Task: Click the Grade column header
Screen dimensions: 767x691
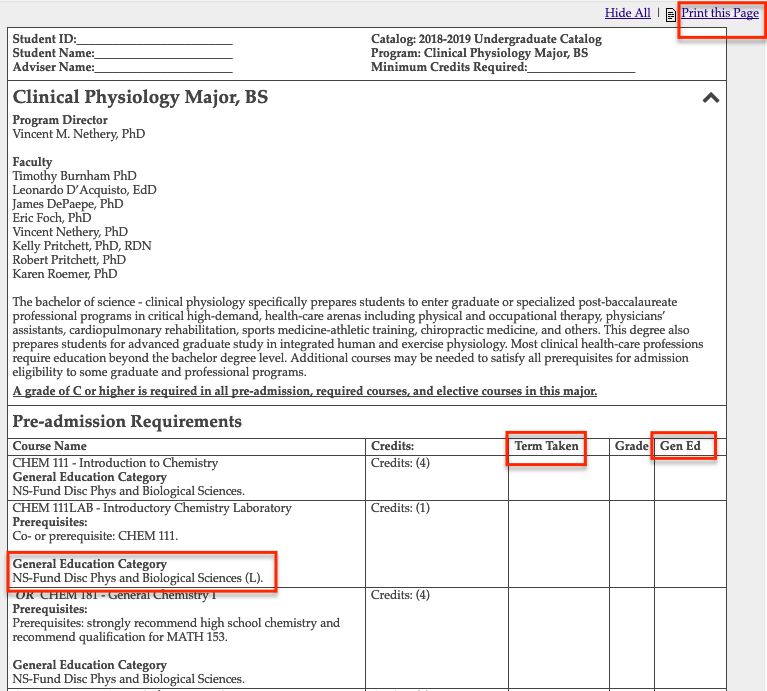Action: click(x=632, y=446)
